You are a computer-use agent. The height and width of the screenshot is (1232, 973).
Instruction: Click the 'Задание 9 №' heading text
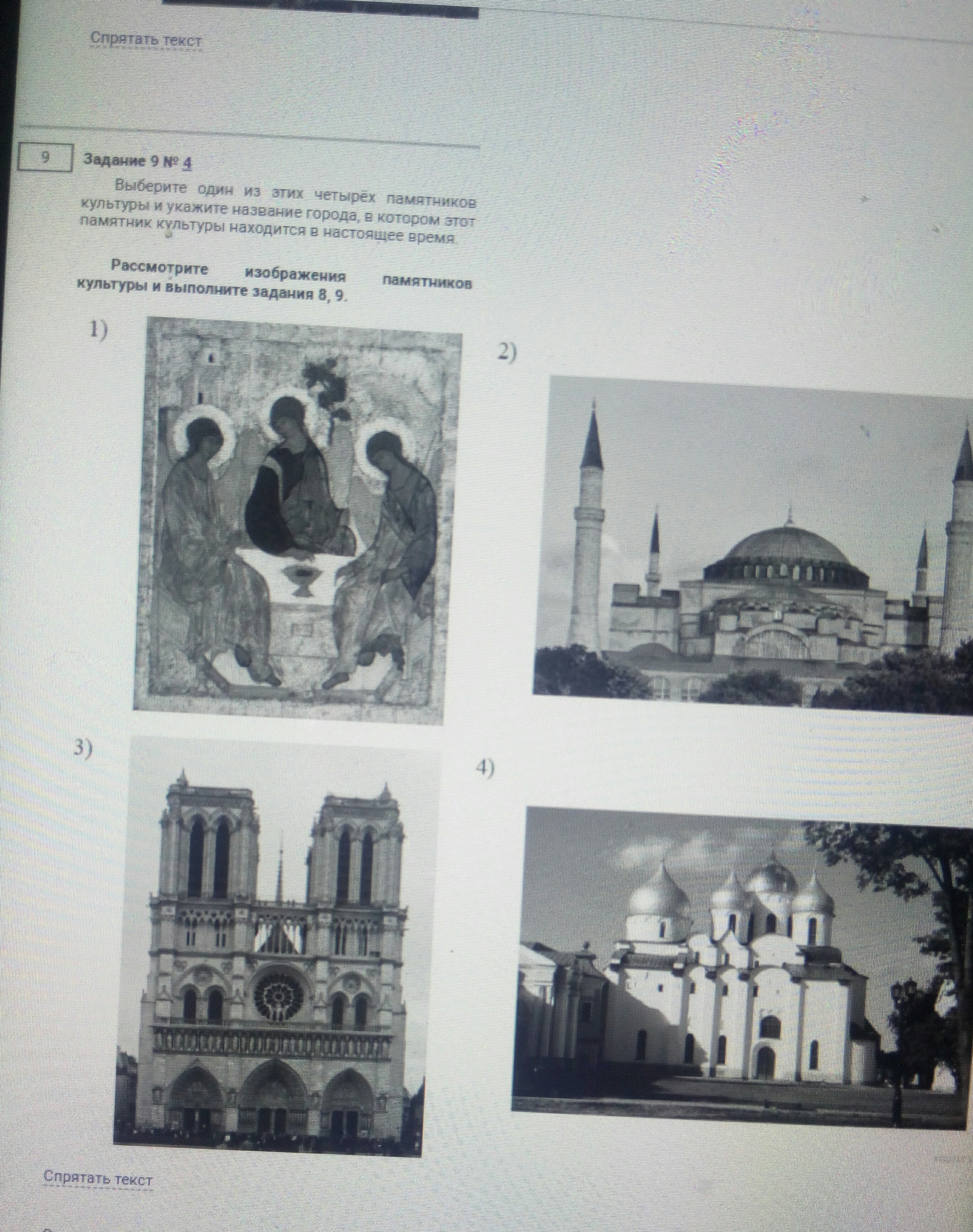click(131, 161)
